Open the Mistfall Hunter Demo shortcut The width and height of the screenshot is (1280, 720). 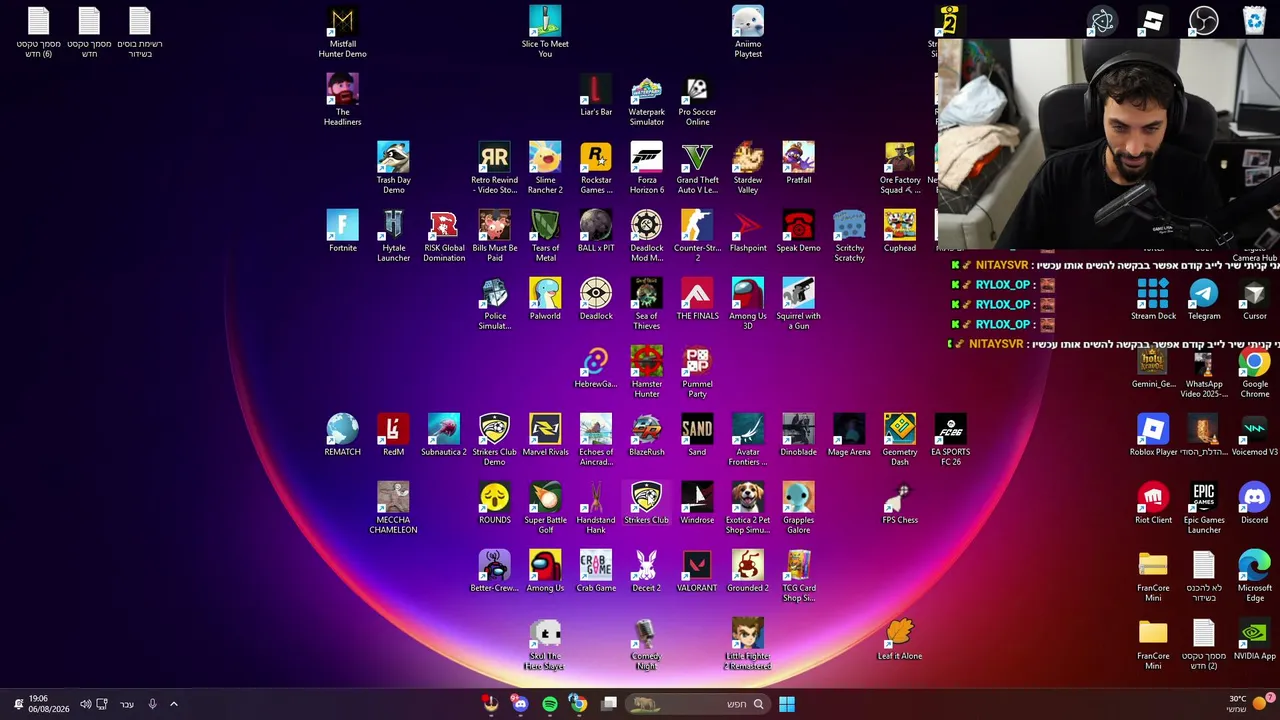pos(342,32)
